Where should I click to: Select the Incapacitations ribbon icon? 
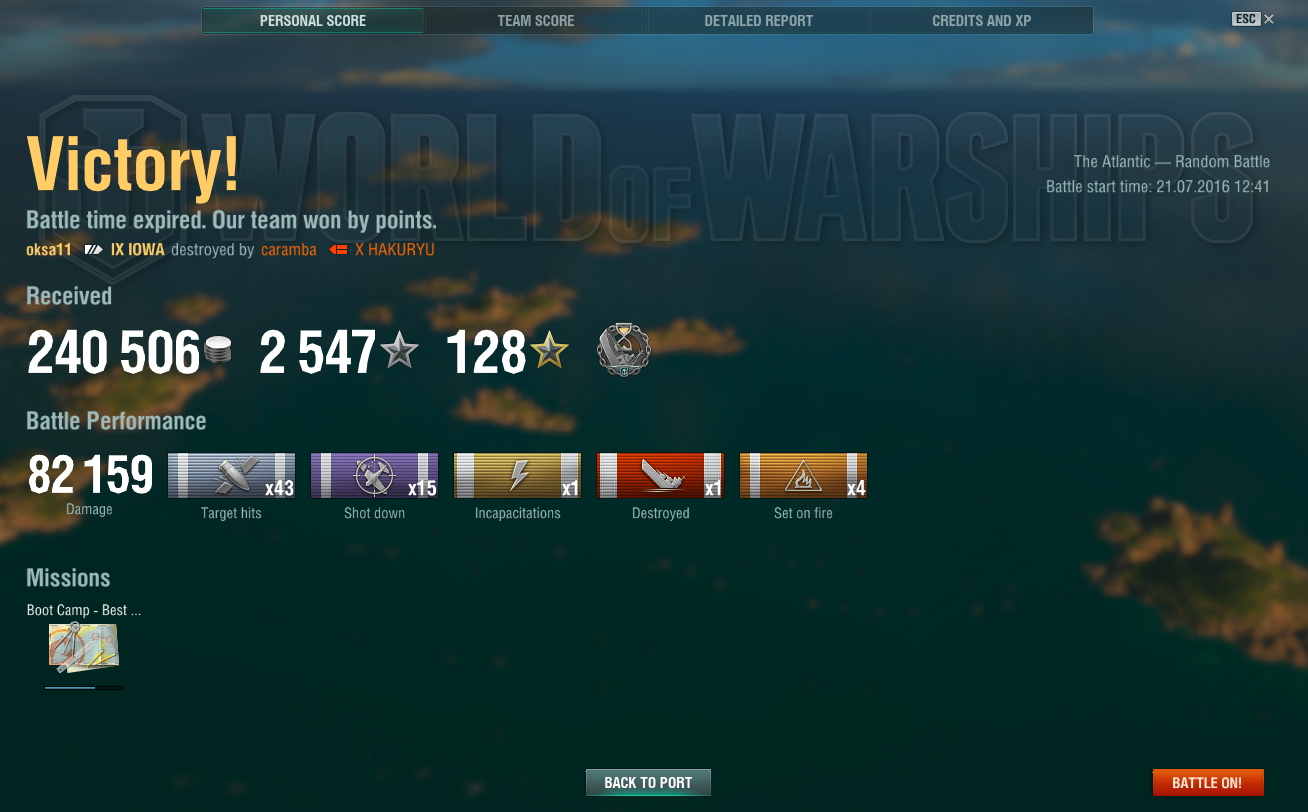pos(517,476)
